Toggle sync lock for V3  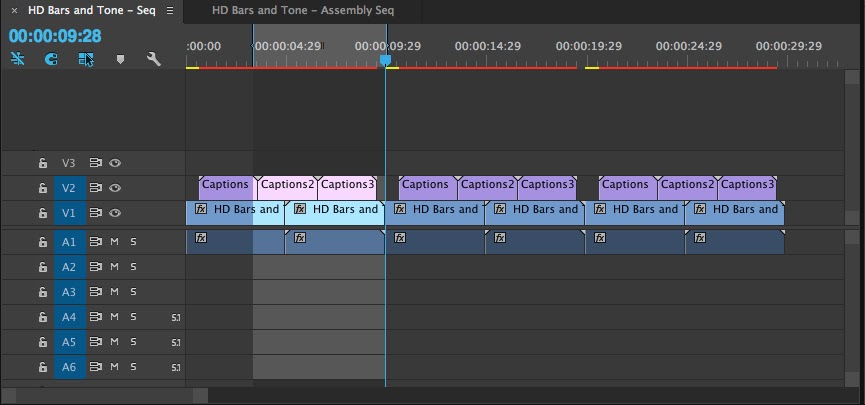(96, 163)
